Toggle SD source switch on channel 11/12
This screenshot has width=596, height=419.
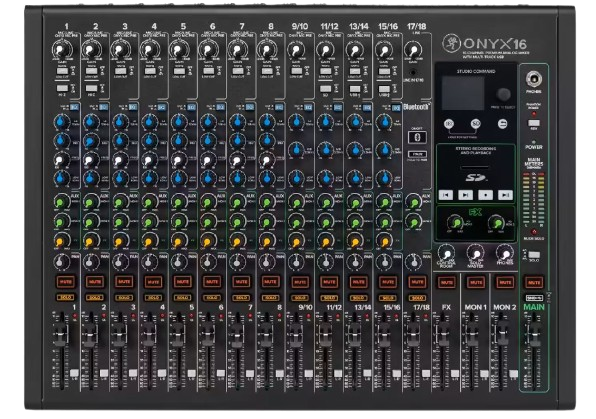[x=325, y=88]
